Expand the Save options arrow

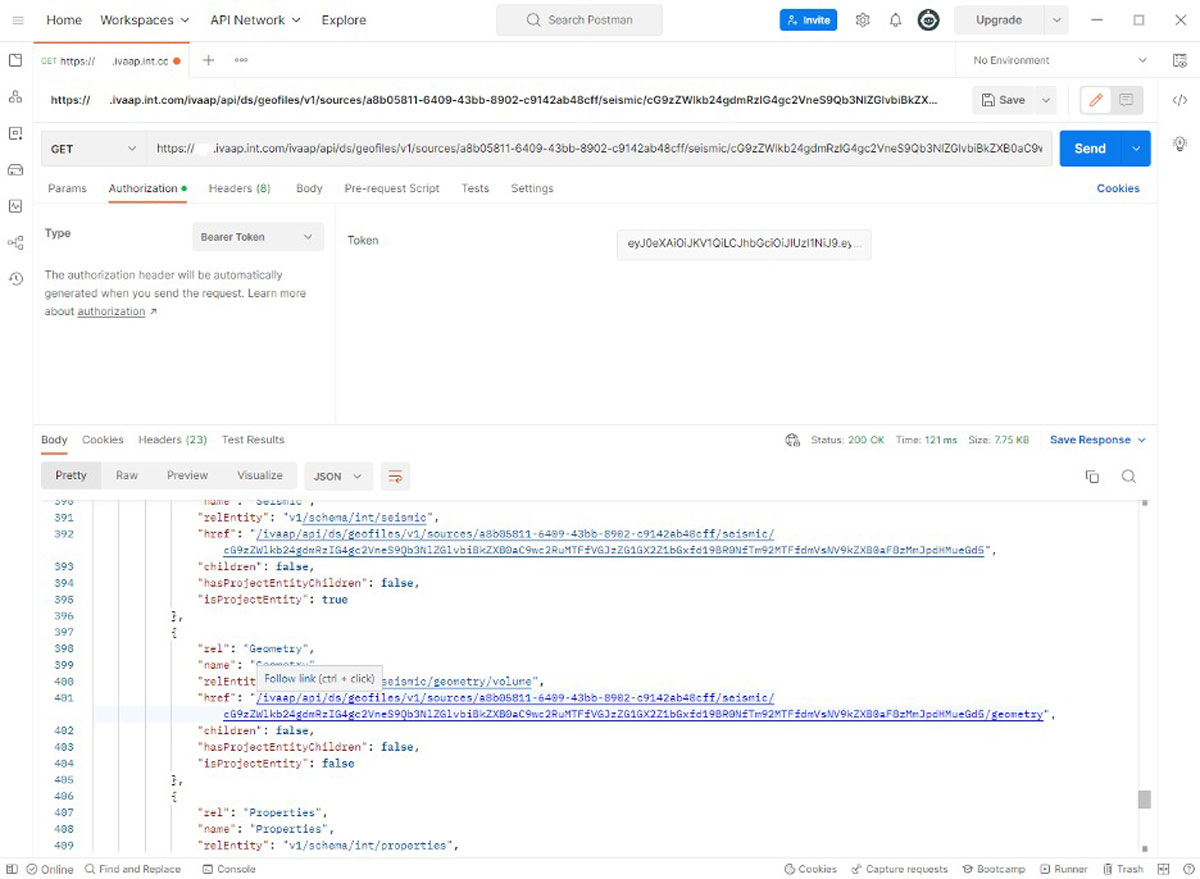tap(1046, 100)
